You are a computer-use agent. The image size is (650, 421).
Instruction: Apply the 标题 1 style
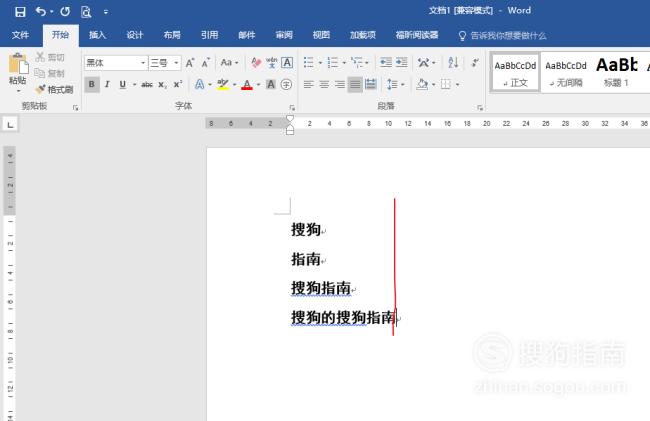point(616,72)
